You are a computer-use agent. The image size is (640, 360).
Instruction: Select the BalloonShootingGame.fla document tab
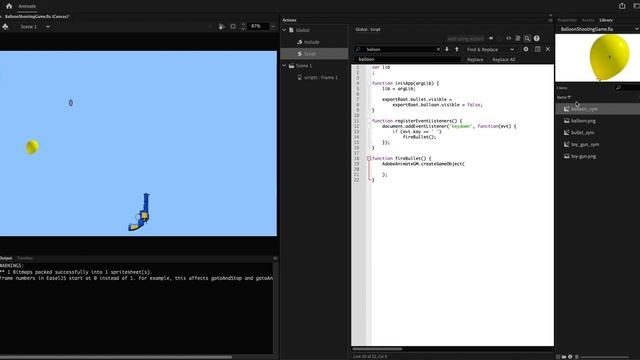37,17
